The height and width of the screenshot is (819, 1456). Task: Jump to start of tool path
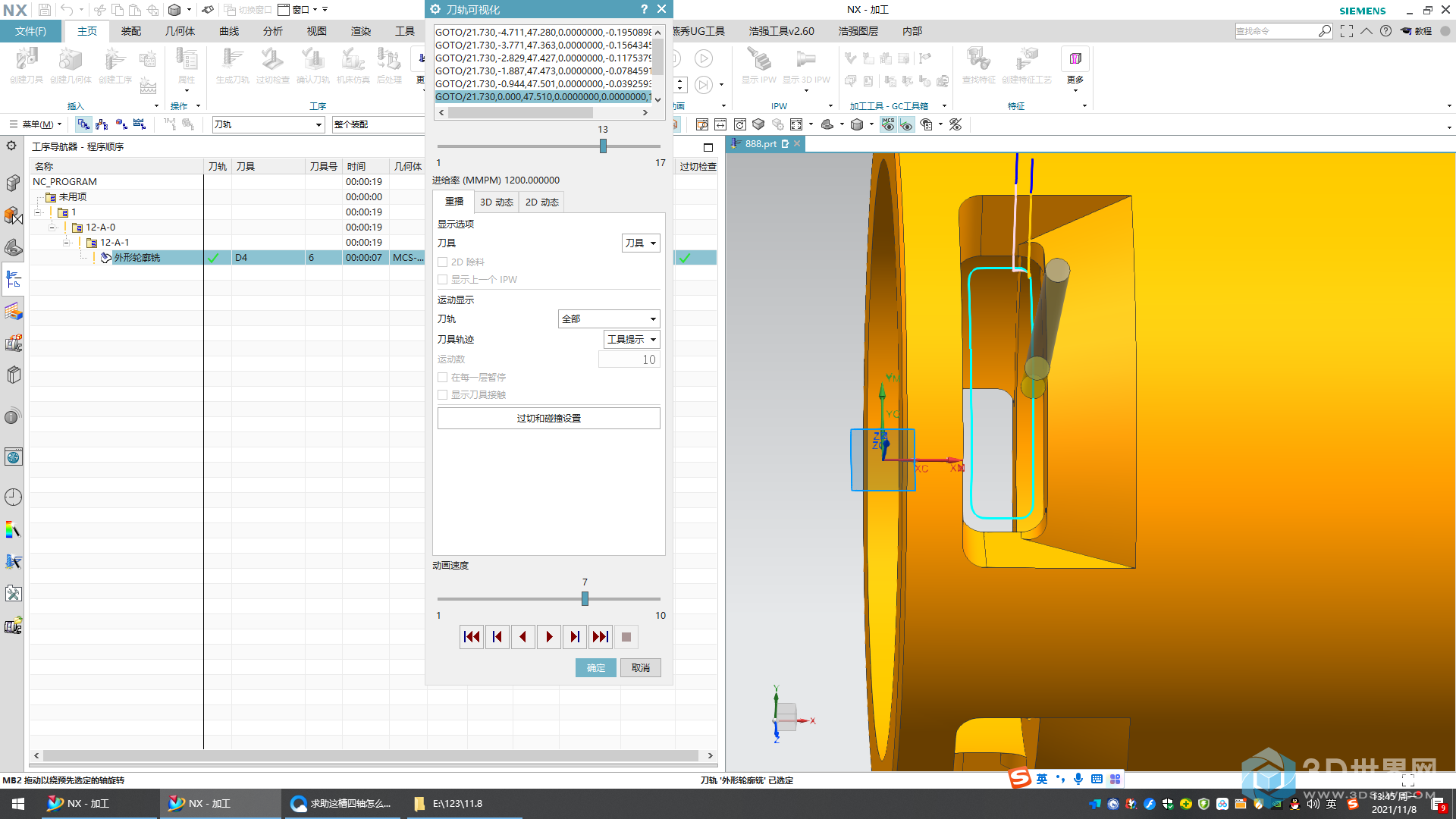(x=472, y=637)
